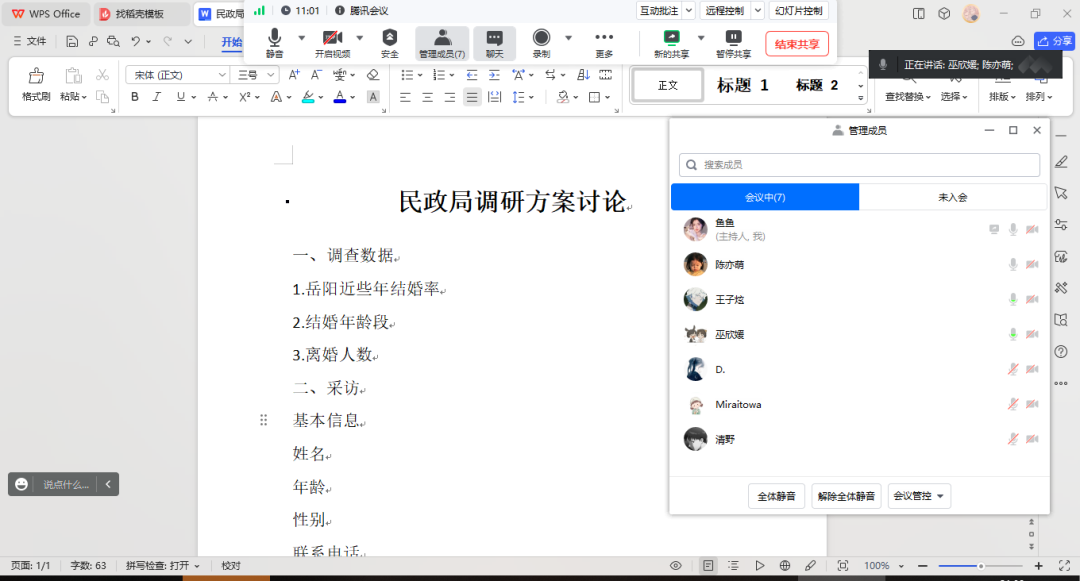Click the eraser clear formatting icon
1080x581 pixels.
click(373, 75)
